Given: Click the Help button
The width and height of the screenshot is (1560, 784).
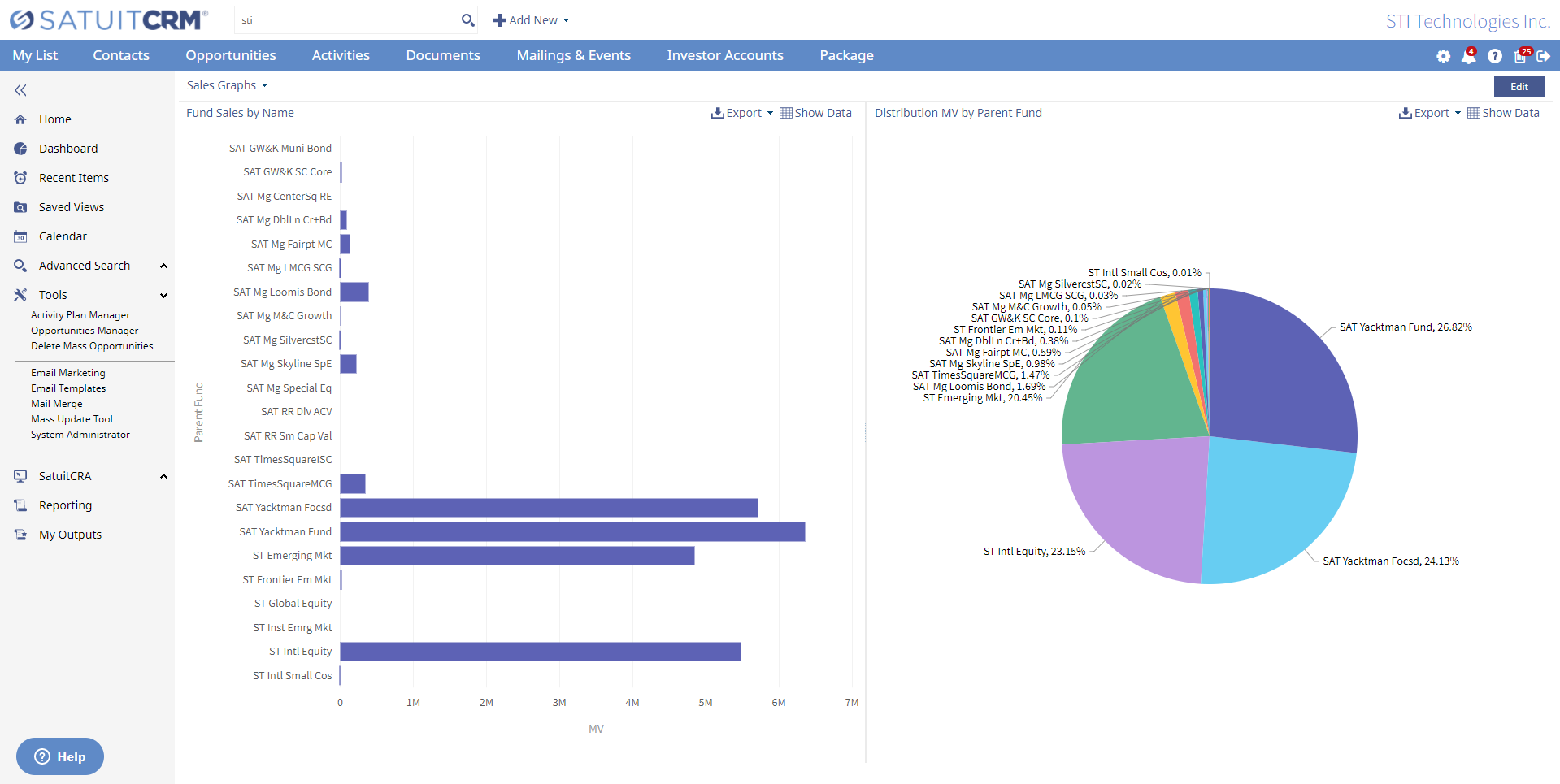Looking at the screenshot, I should [60, 756].
